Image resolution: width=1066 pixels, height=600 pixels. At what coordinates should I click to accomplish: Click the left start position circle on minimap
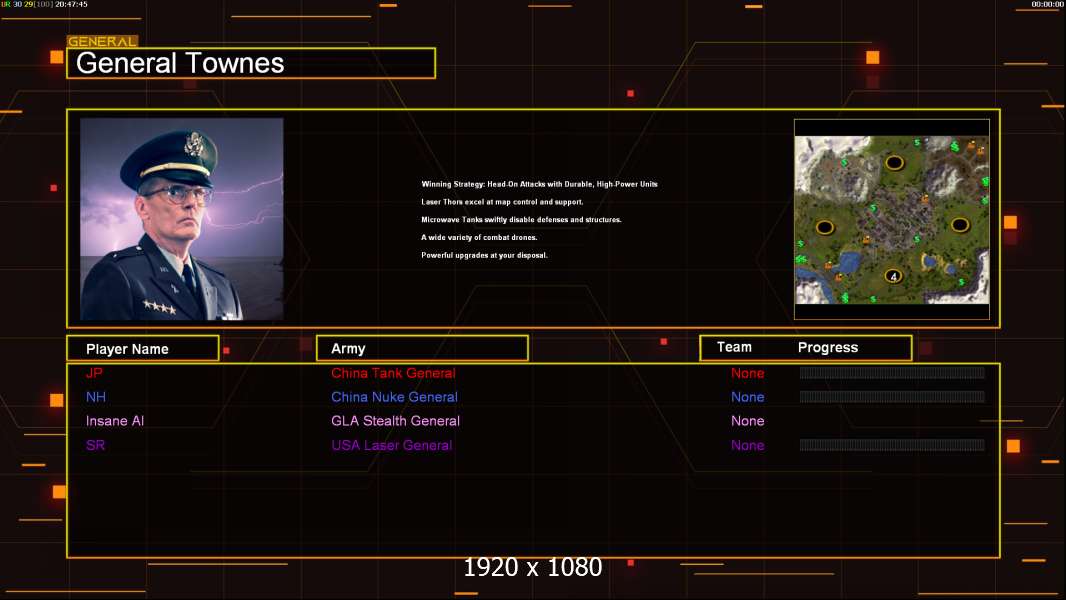click(825, 227)
